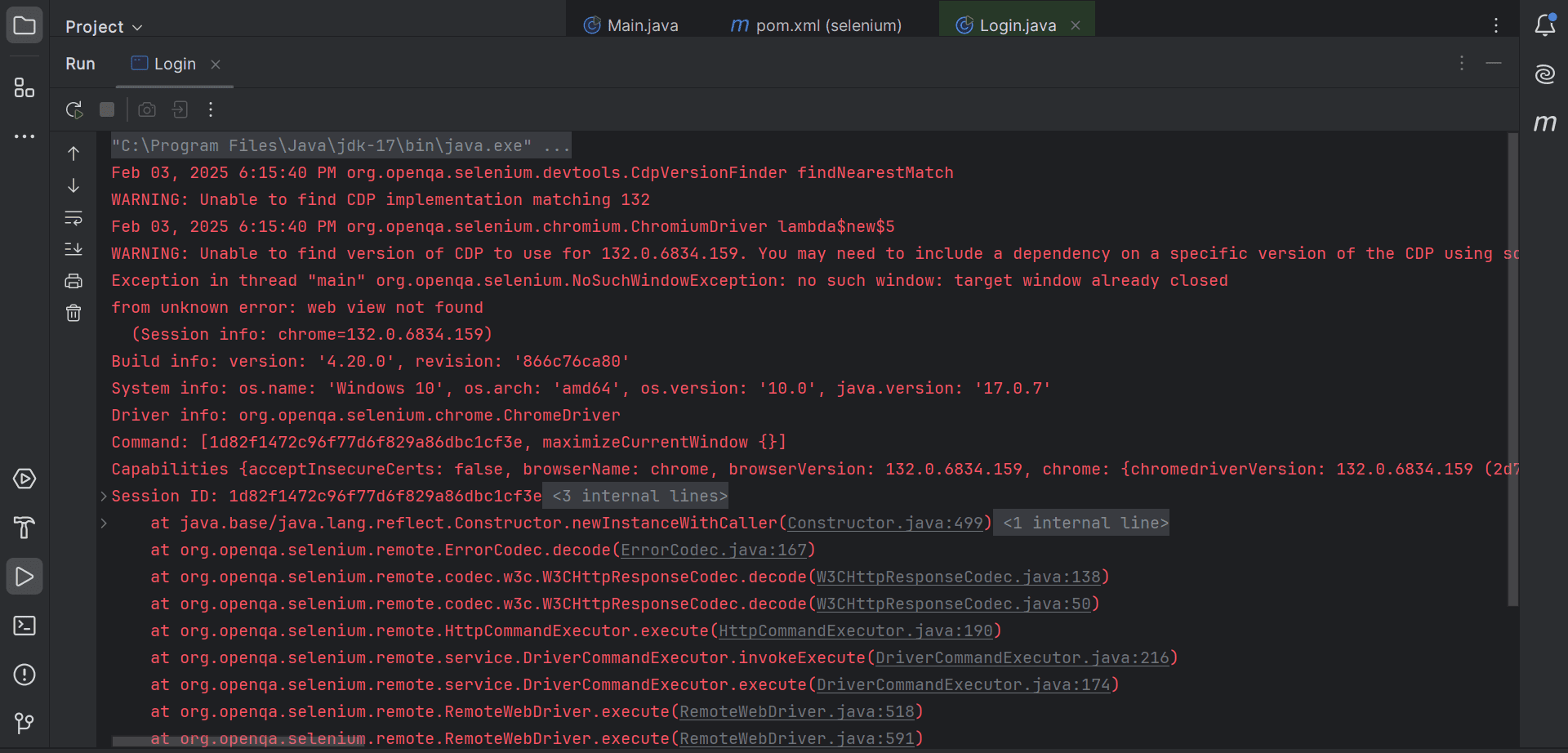Open the Problems tool window
The height and width of the screenshot is (753, 1568).
click(x=24, y=675)
